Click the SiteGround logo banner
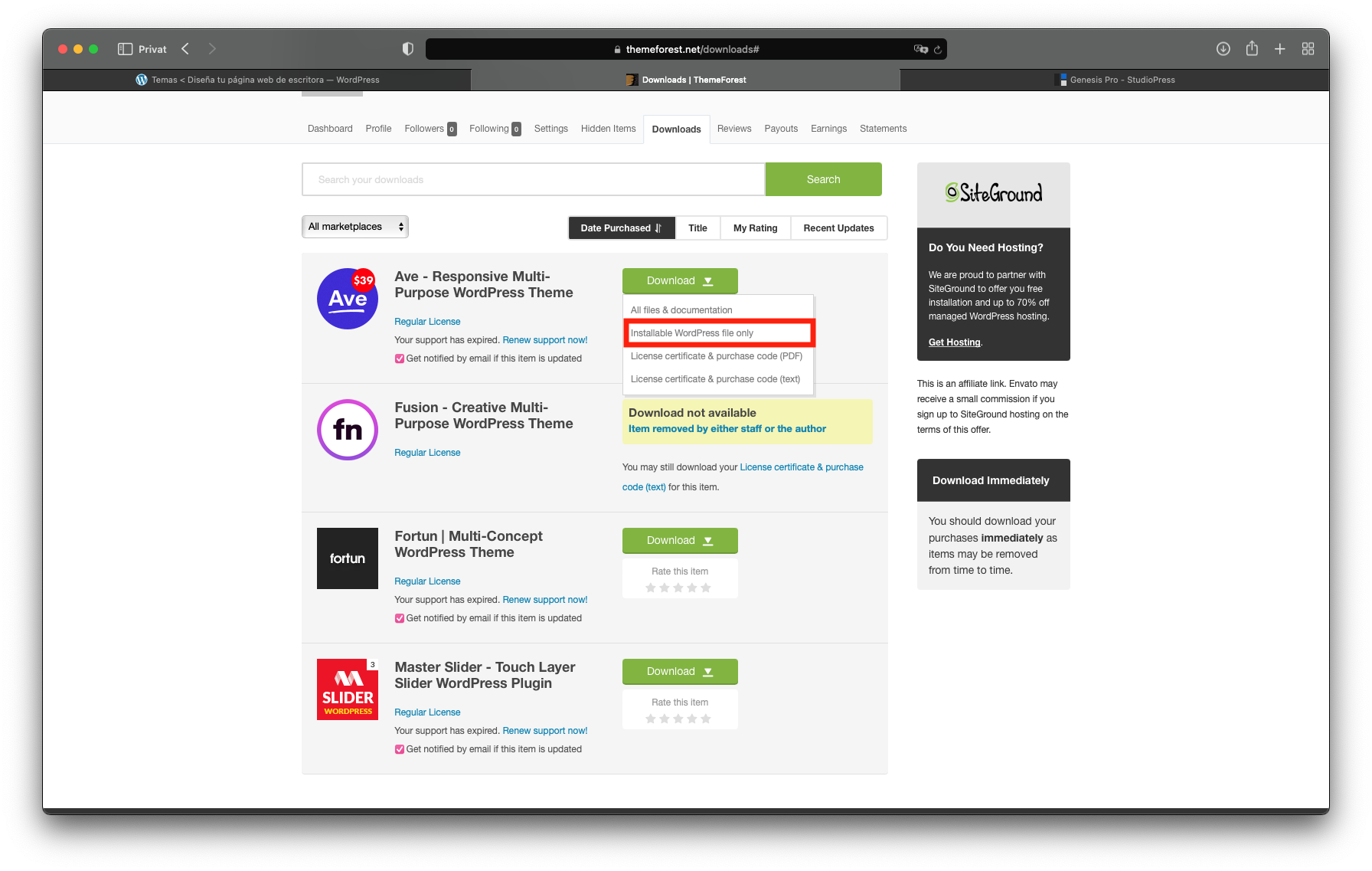The height and width of the screenshot is (871, 1372). tap(994, 193)
